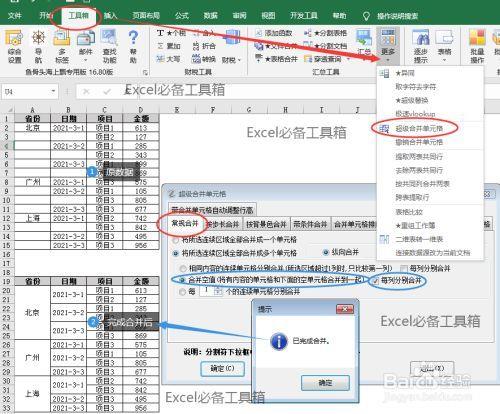Open the 综合设置 settings icon

pyautogui.click(x=14, y=46)
